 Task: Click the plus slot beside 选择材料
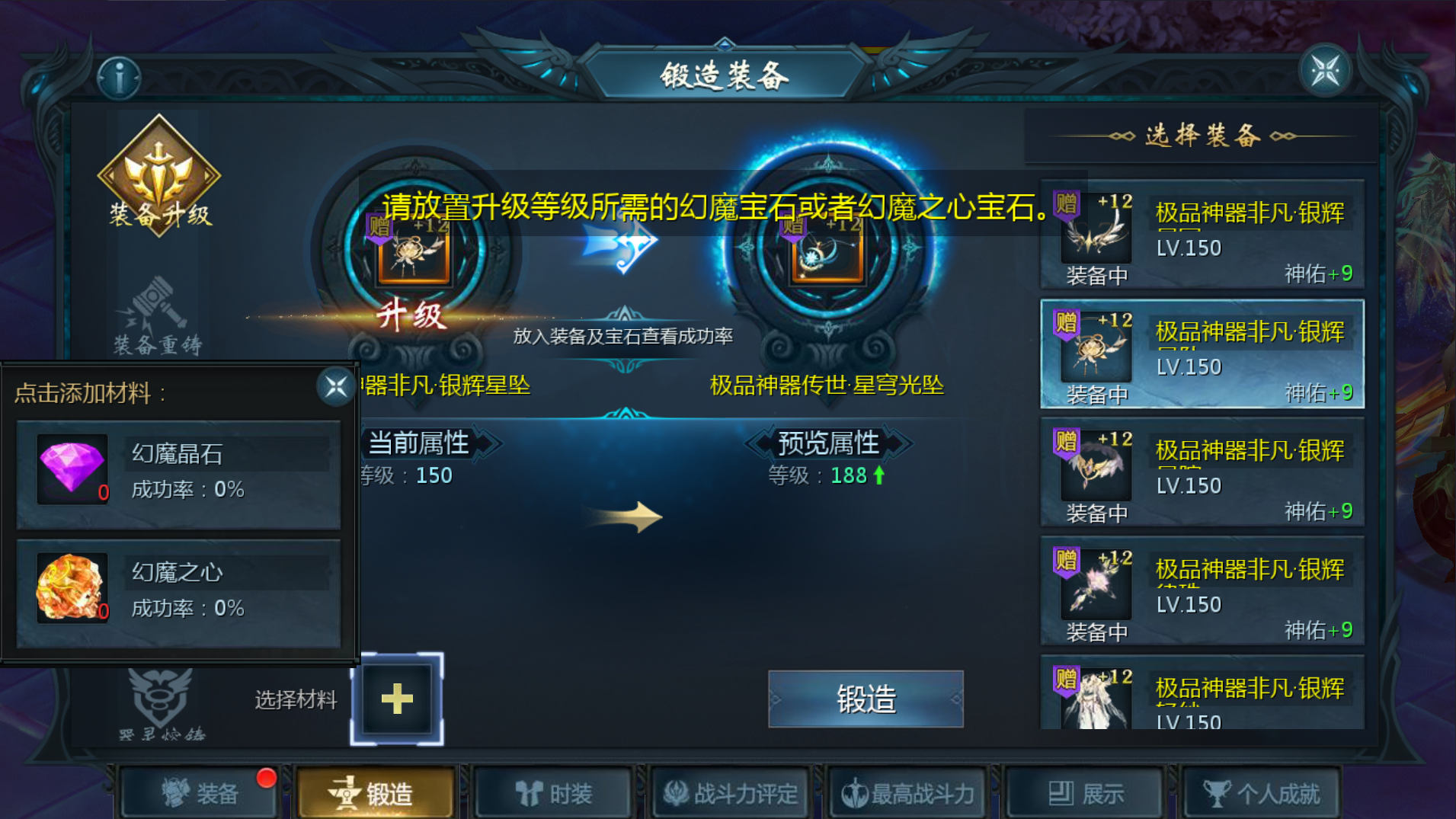coord(397,699)
